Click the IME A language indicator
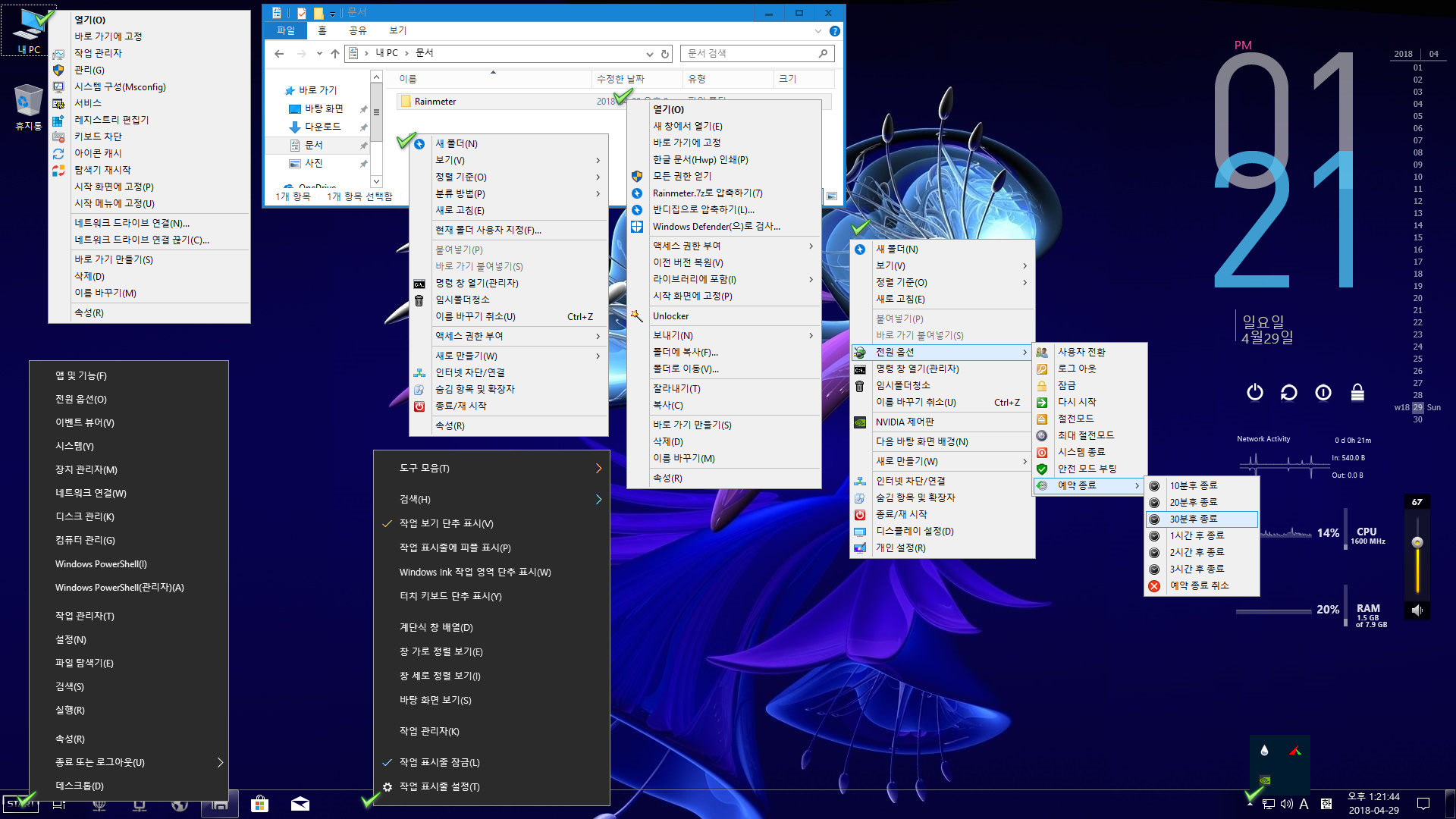This screenshot has width=1456, height=819. [1304, 804]
